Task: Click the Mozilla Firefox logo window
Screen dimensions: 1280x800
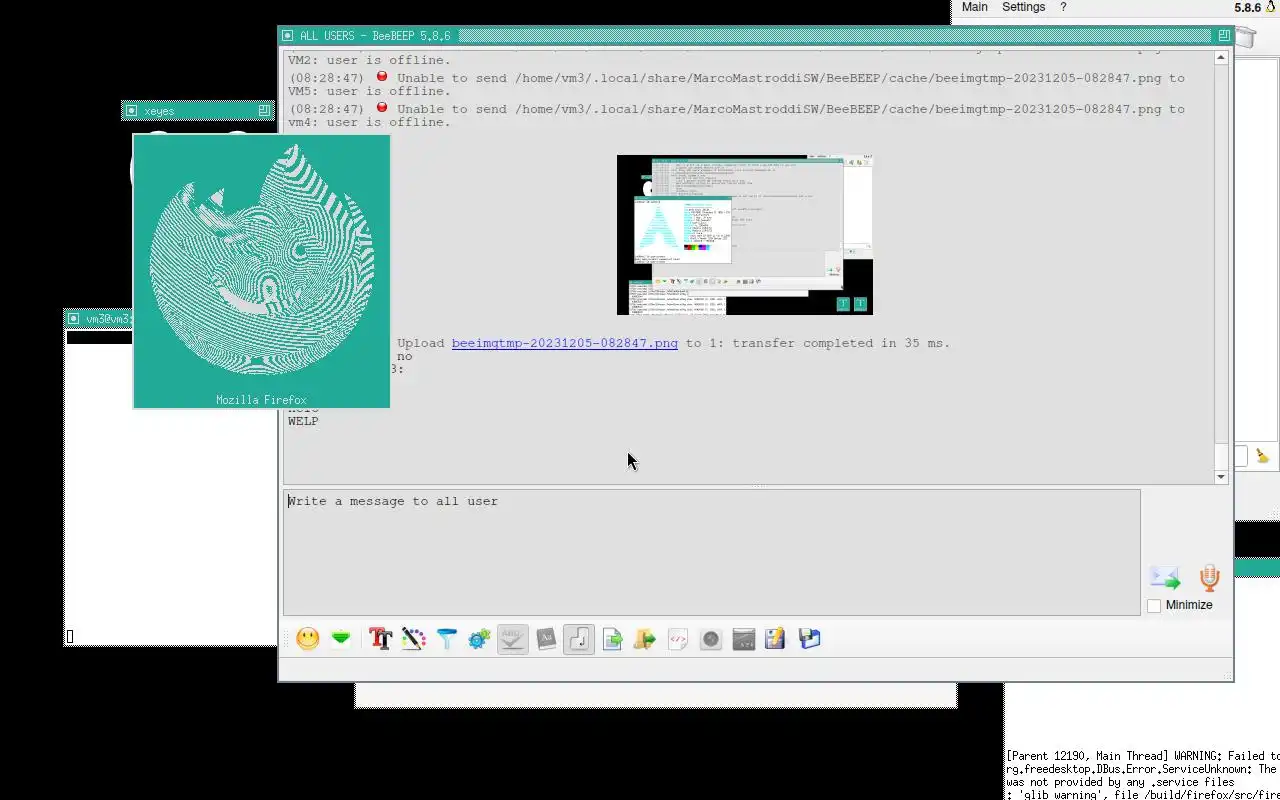Action: pyautogui.click(x=261, y=271)
